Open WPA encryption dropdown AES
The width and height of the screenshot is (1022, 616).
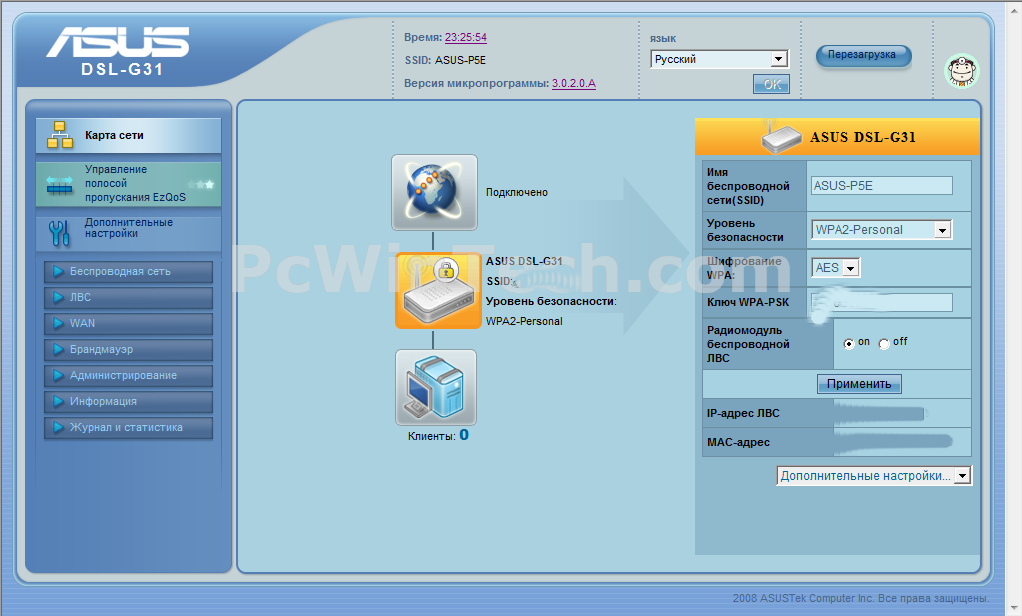[x=836, y=267]
